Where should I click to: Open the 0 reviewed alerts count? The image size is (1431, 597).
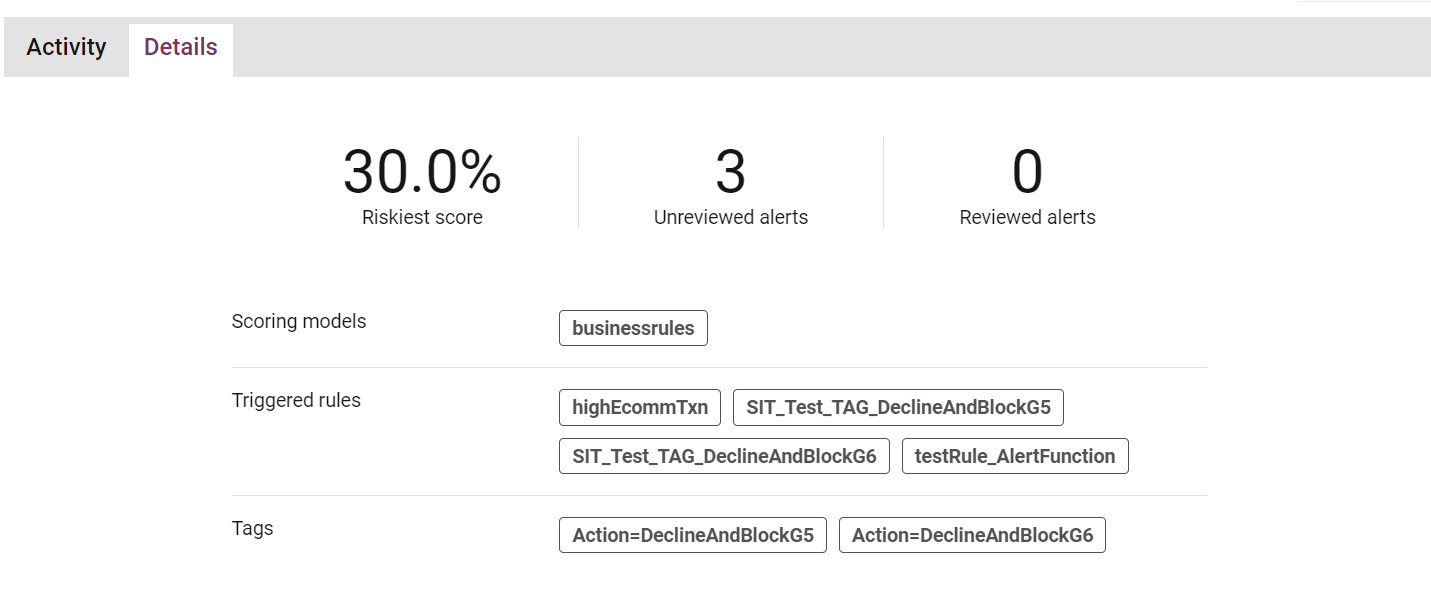(1027, 172)
